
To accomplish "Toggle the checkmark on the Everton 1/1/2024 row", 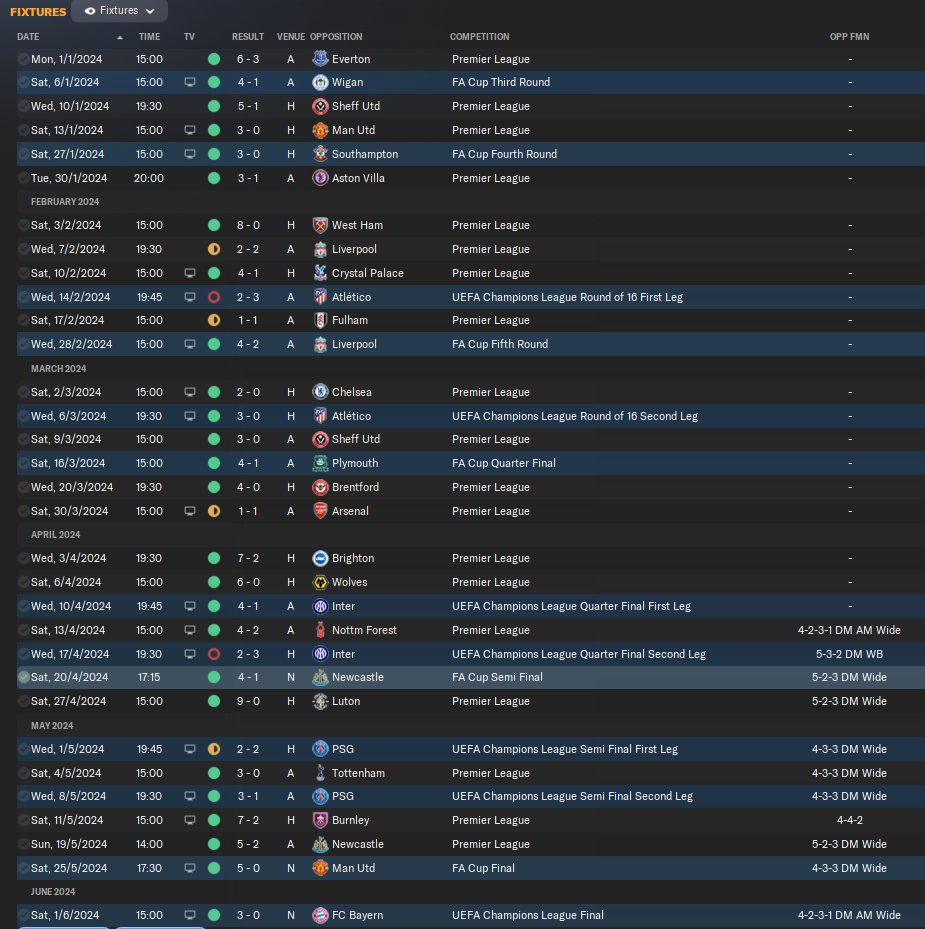I will (x=24, y=59).
